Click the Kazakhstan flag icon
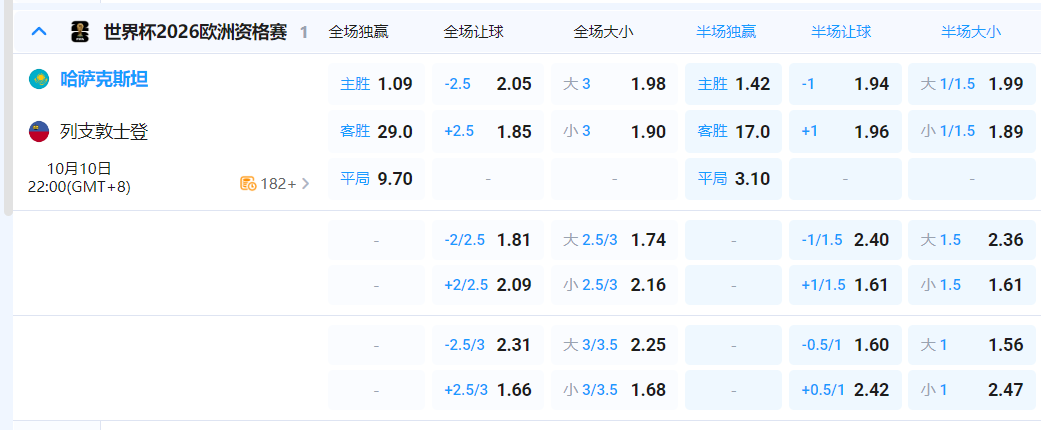The image size is (1041, 430). tap(39, 79)
